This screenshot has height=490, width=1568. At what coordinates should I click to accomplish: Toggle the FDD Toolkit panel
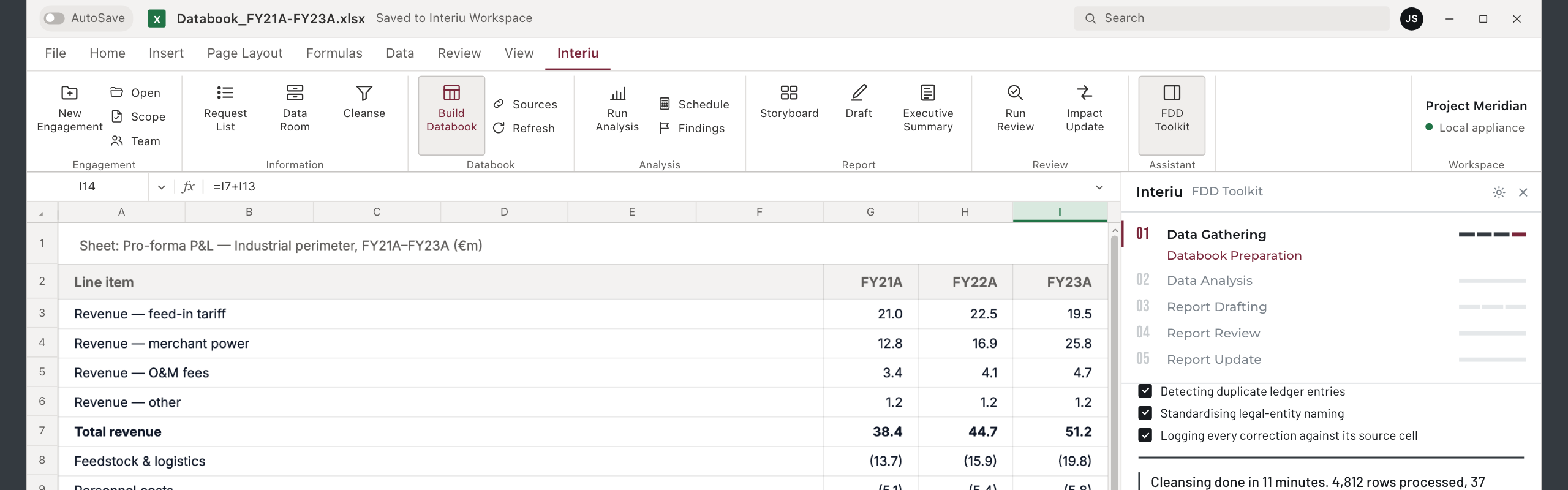[1171, 115]
